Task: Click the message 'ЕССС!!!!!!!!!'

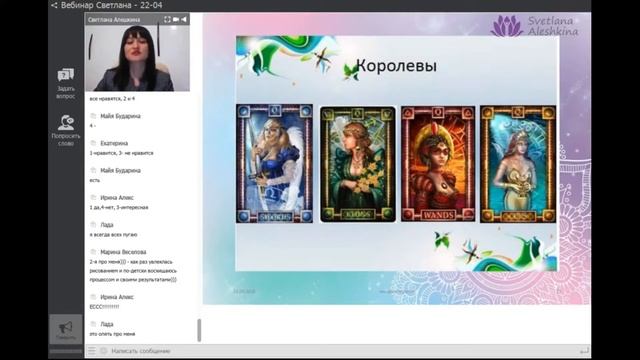Action: 104,307
